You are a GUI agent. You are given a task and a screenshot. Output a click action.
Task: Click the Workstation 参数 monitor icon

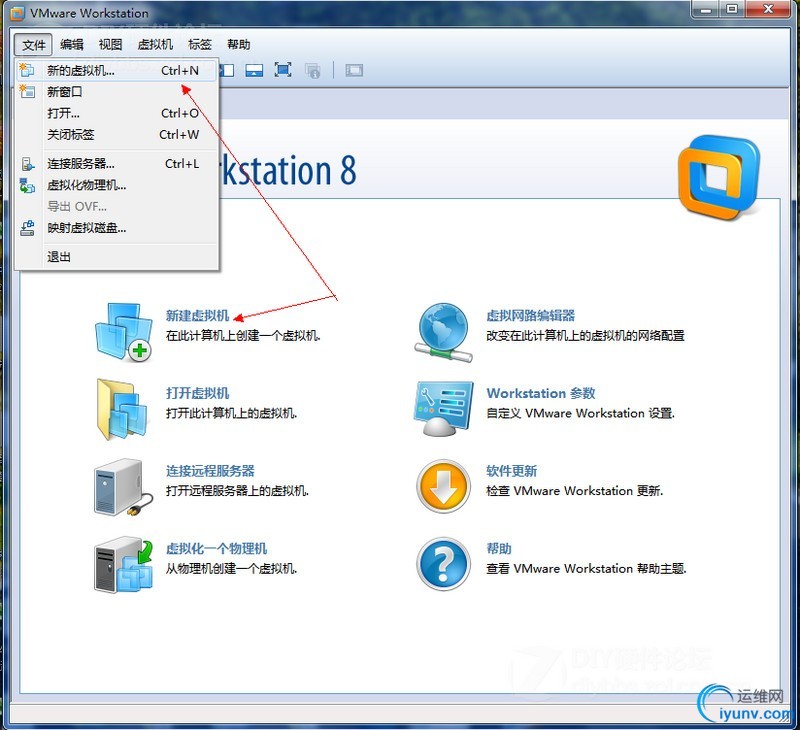(x=443, y=409)
